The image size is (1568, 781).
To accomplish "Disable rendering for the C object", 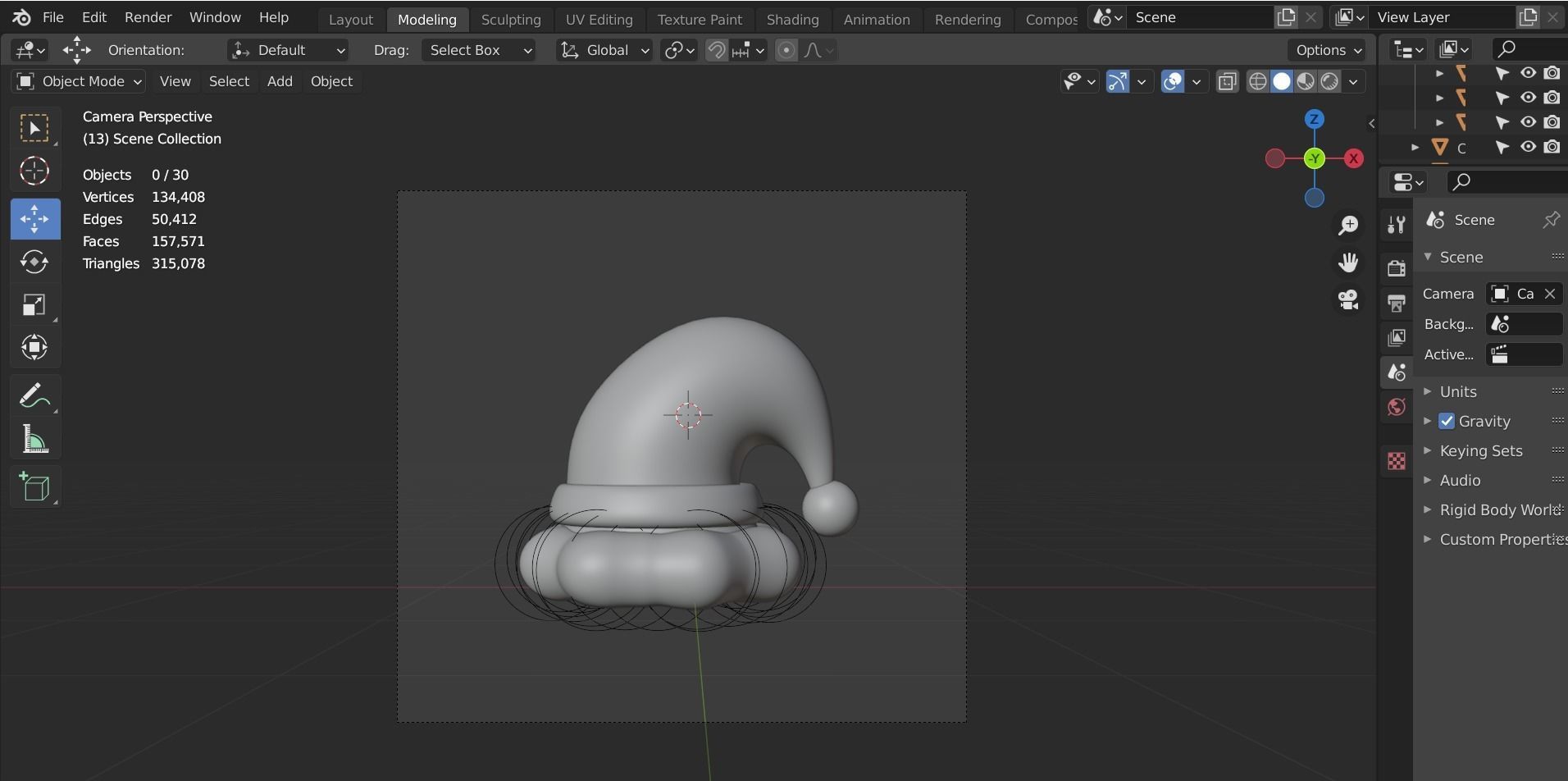I will [x=1552, y=148].
